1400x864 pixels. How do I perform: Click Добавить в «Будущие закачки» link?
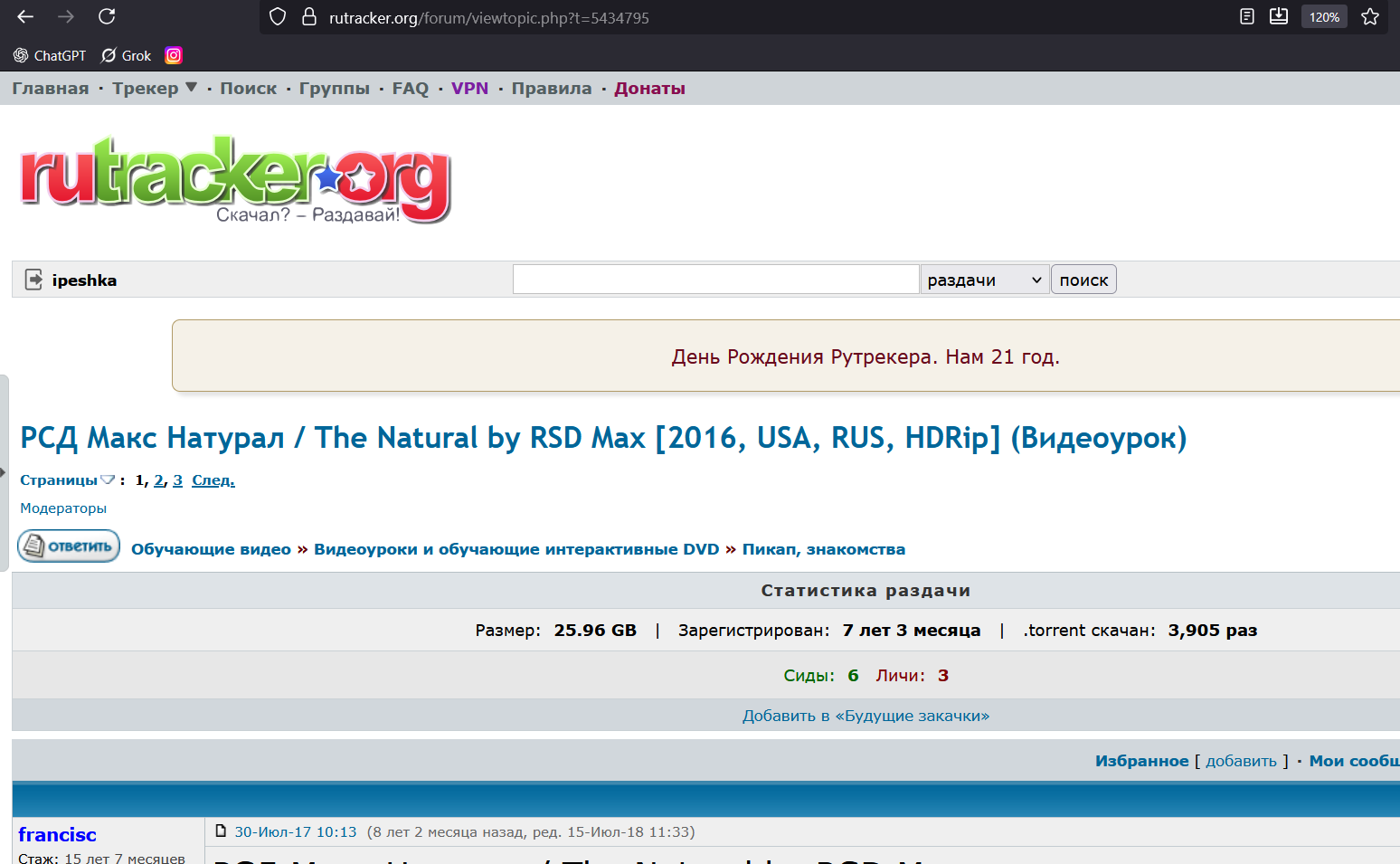coord(866,716)
